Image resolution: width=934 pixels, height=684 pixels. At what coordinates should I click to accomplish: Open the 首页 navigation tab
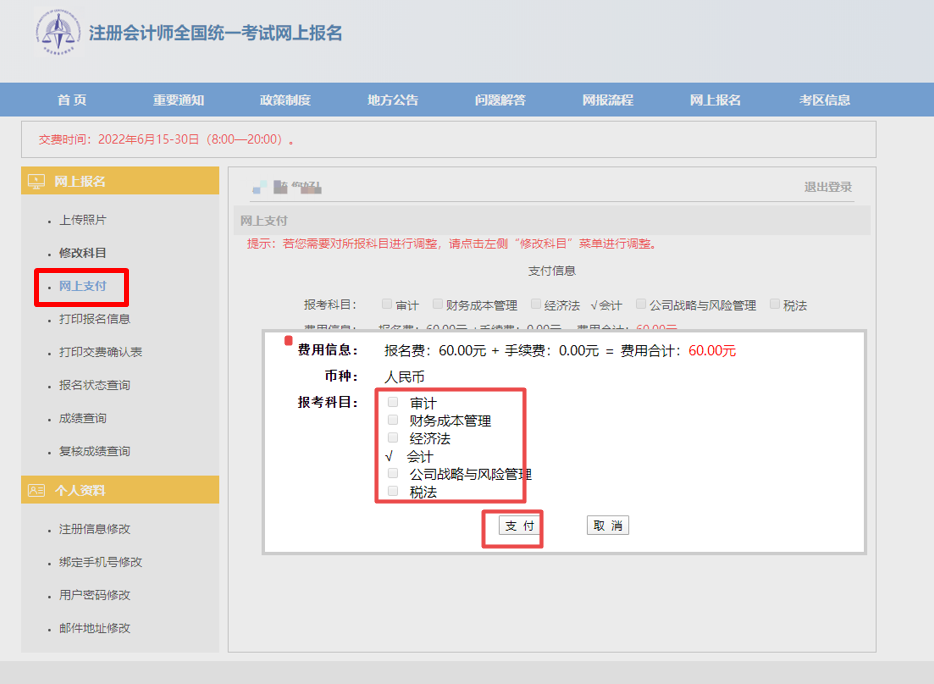tap(72, 100)
